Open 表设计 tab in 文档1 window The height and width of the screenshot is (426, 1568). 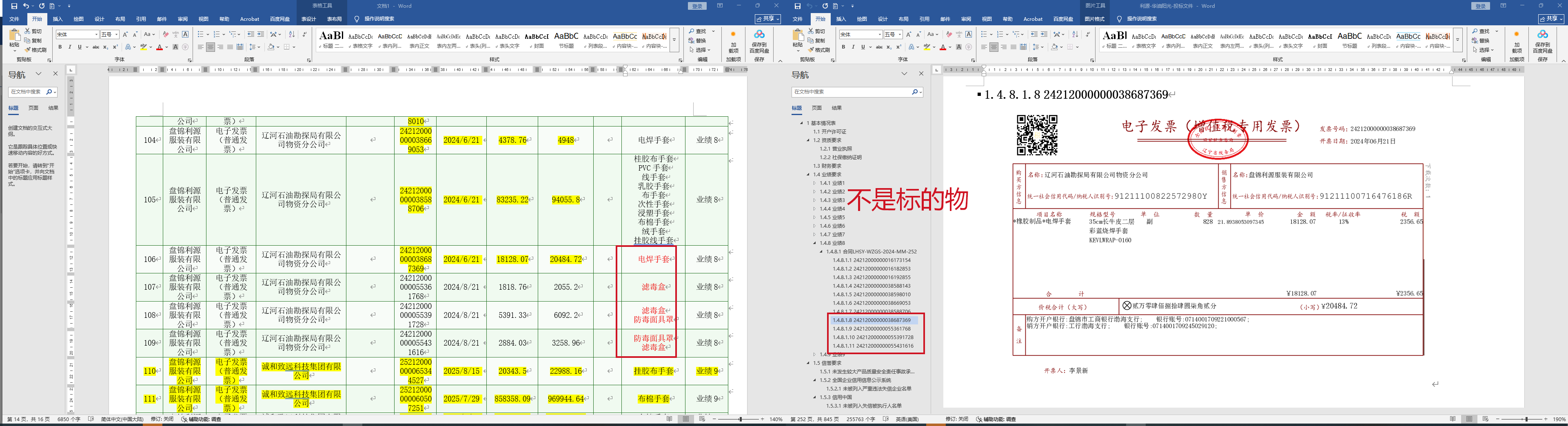[308, 19]
